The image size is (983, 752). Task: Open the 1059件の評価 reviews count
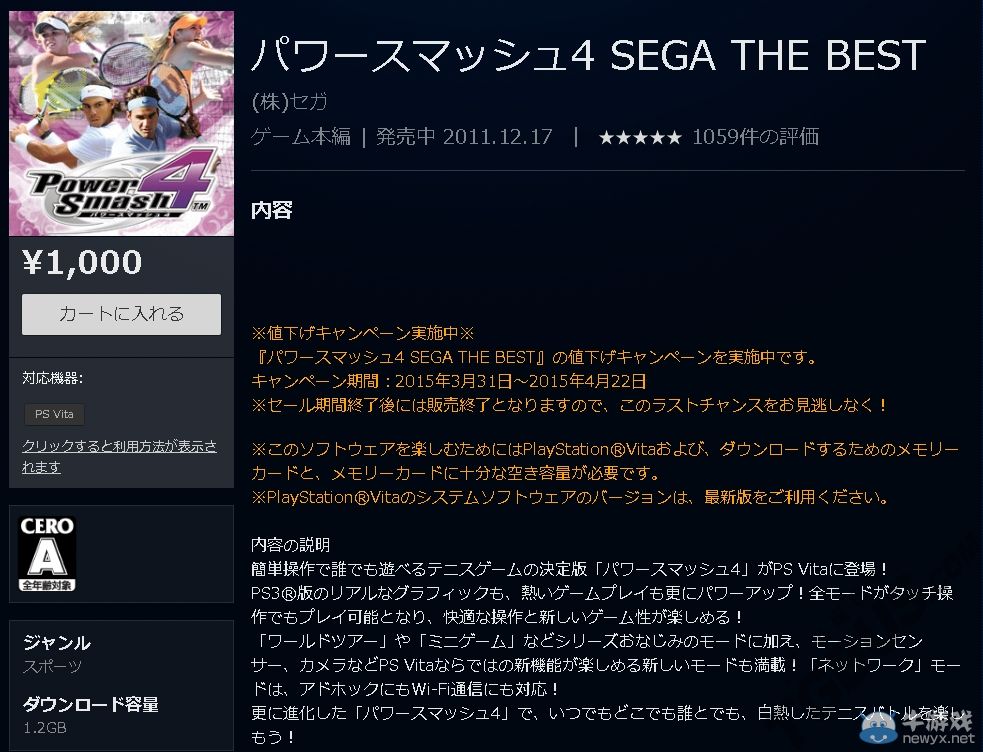click(x=755, y=137)
